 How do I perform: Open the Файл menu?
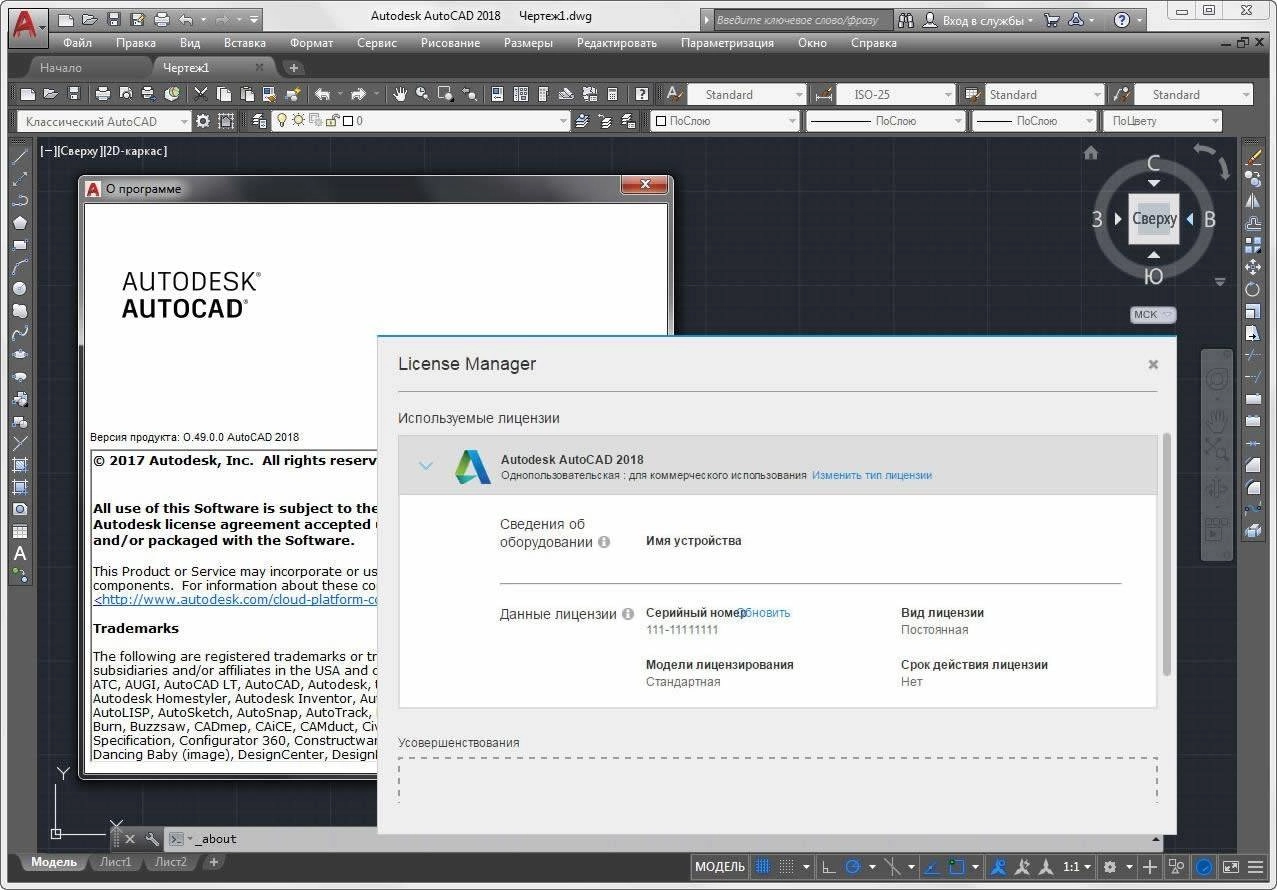(x=77, y=43)
